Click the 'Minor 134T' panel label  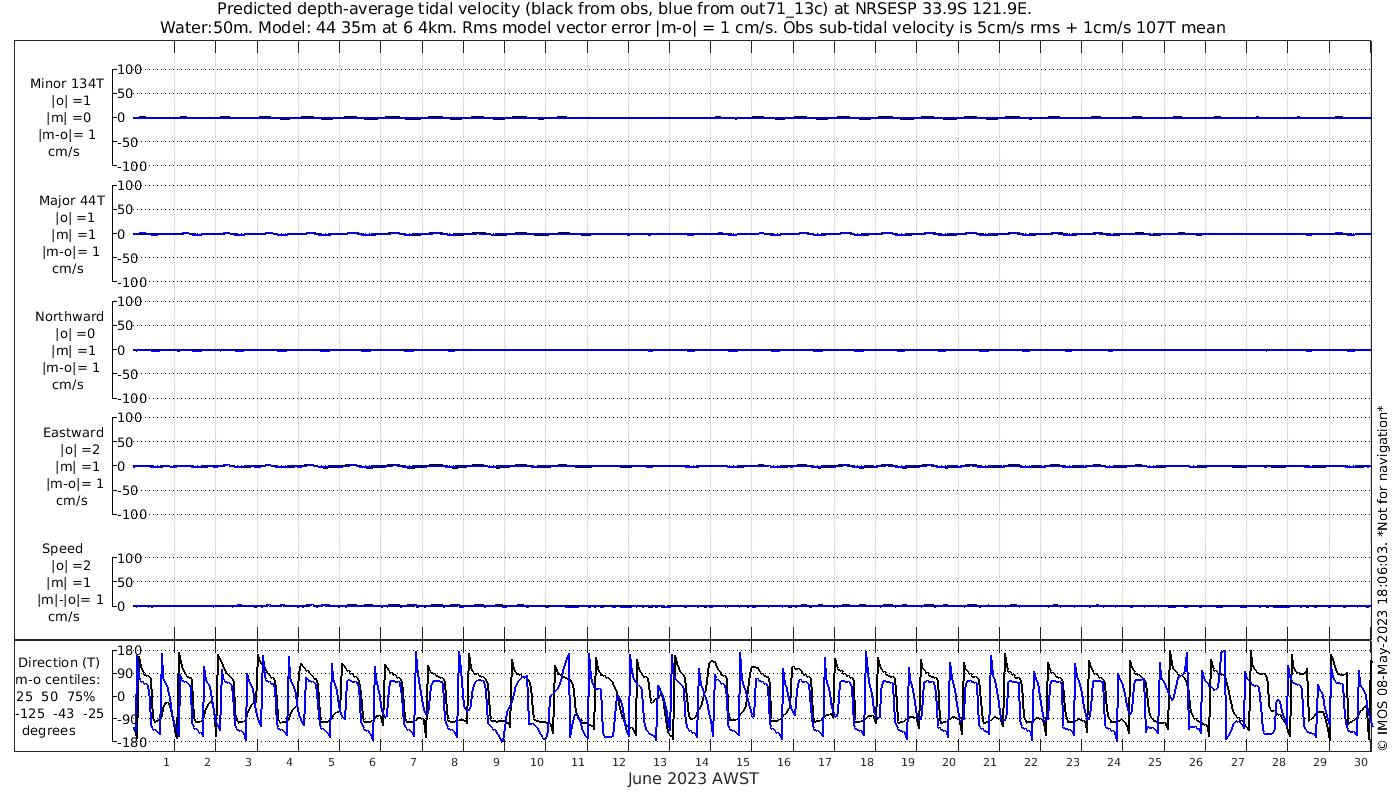pyautogui.click(x=67, y=84)
